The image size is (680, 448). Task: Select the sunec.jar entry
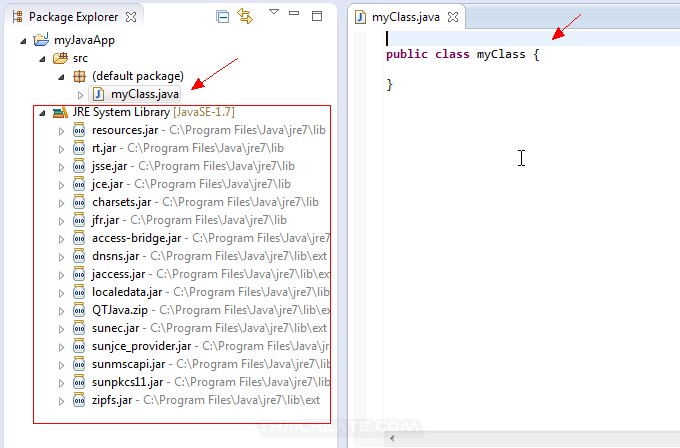[x=209, y=328]
